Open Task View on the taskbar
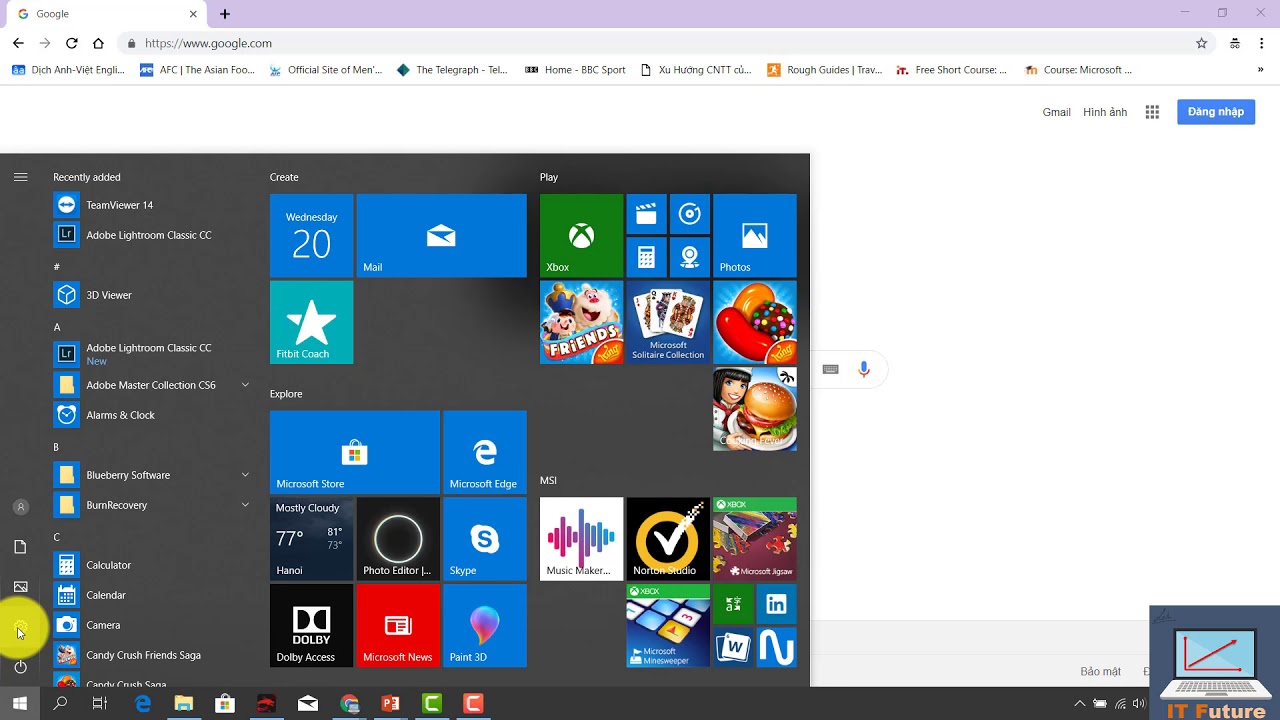 click(x=99, y=704)
